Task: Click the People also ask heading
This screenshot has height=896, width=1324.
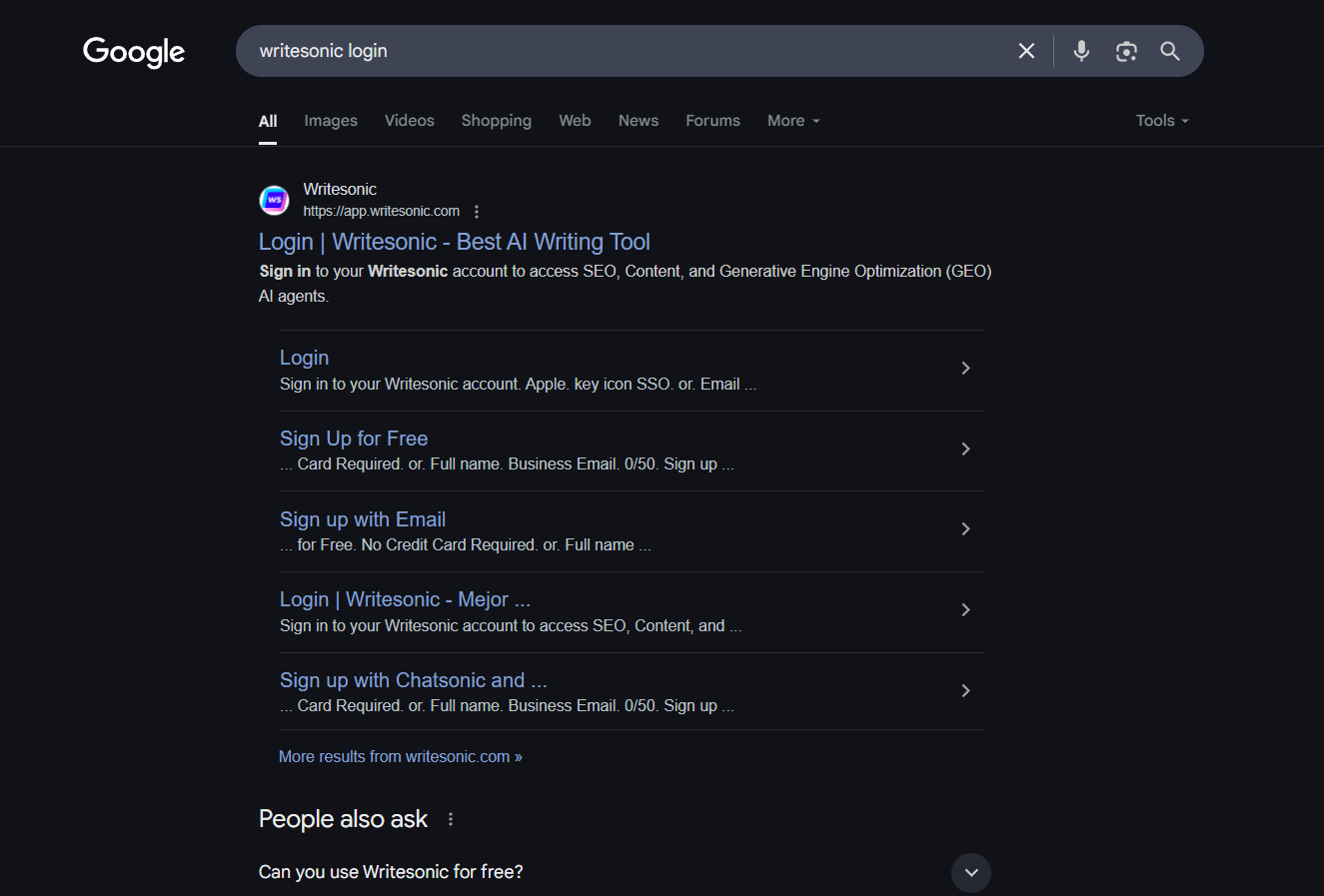Action: pos(343,819)
